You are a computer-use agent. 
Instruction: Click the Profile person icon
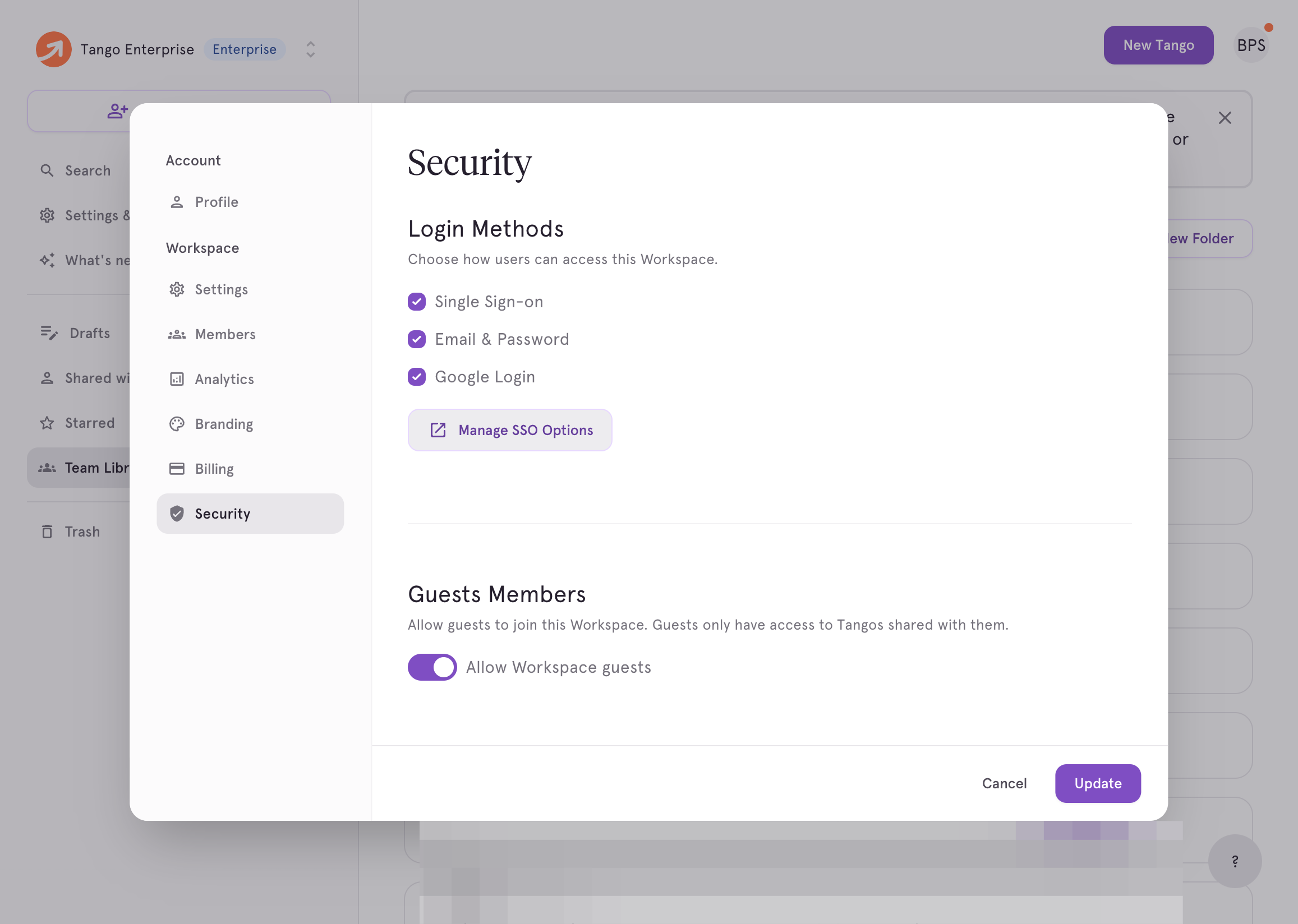(x=177, y=202)
